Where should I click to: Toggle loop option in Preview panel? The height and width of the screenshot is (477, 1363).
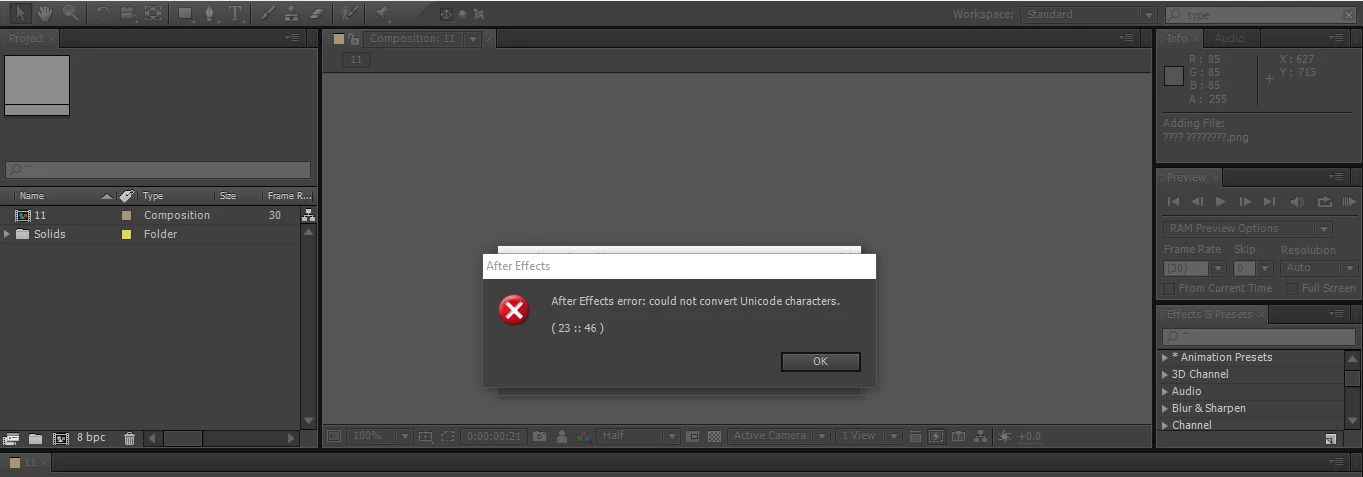[1325, 202]
